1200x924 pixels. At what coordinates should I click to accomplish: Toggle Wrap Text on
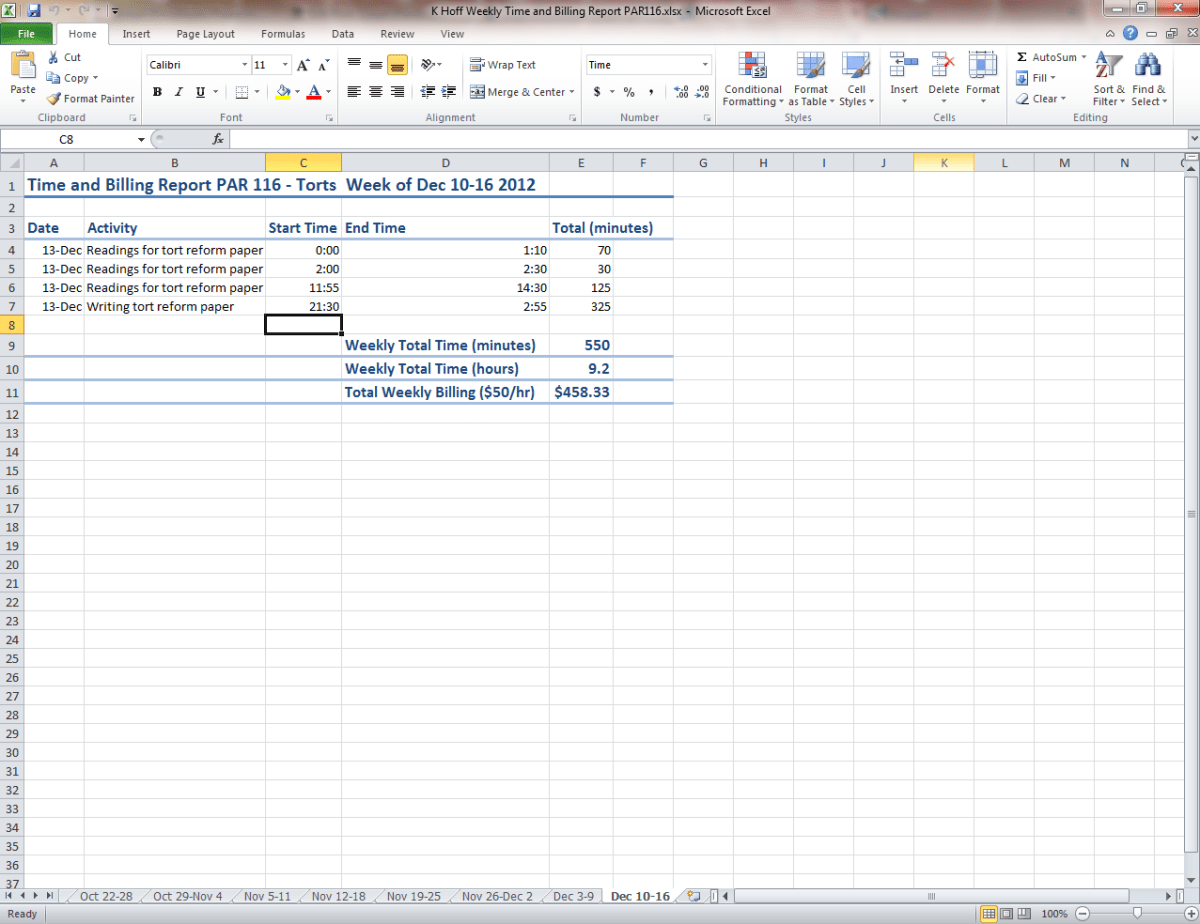click(503, 65)
